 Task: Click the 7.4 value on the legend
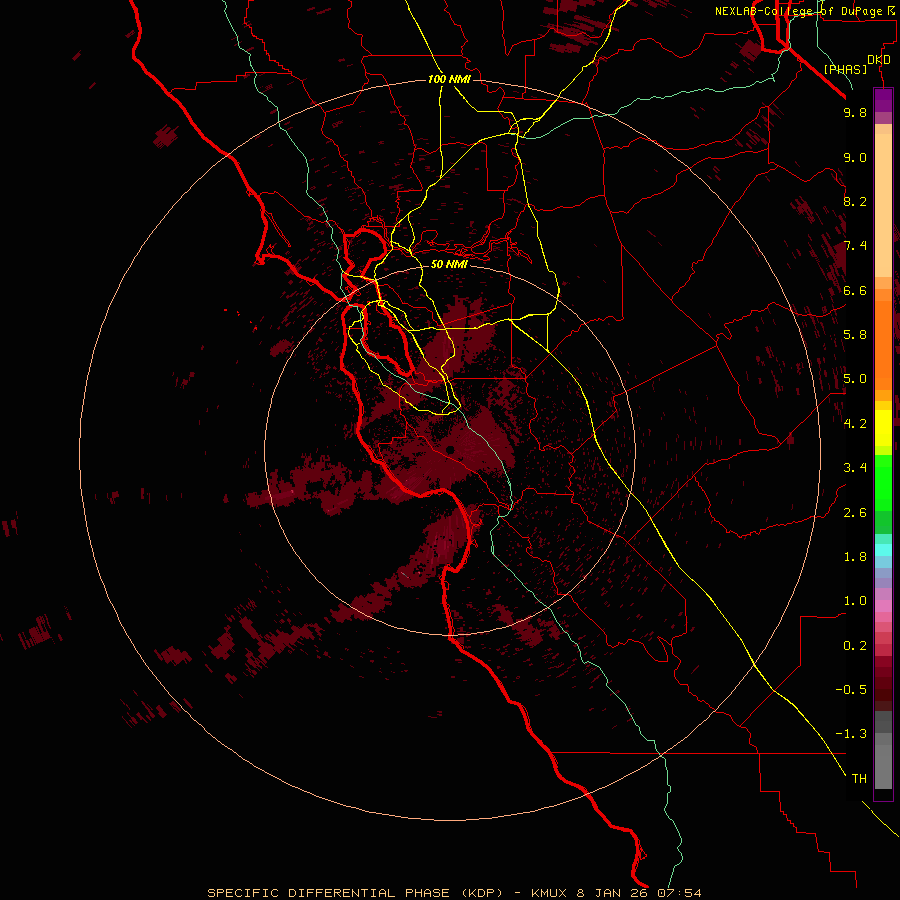click(x=855, y=246)
